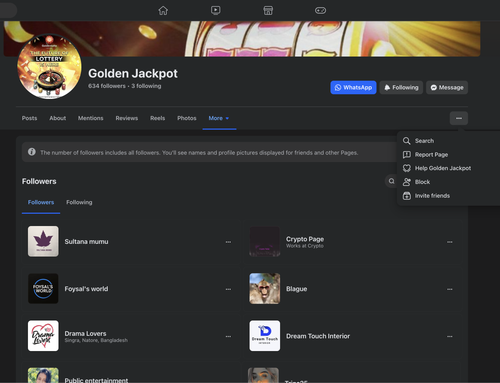Click the WhatsApp button

(x=353, y=87)
